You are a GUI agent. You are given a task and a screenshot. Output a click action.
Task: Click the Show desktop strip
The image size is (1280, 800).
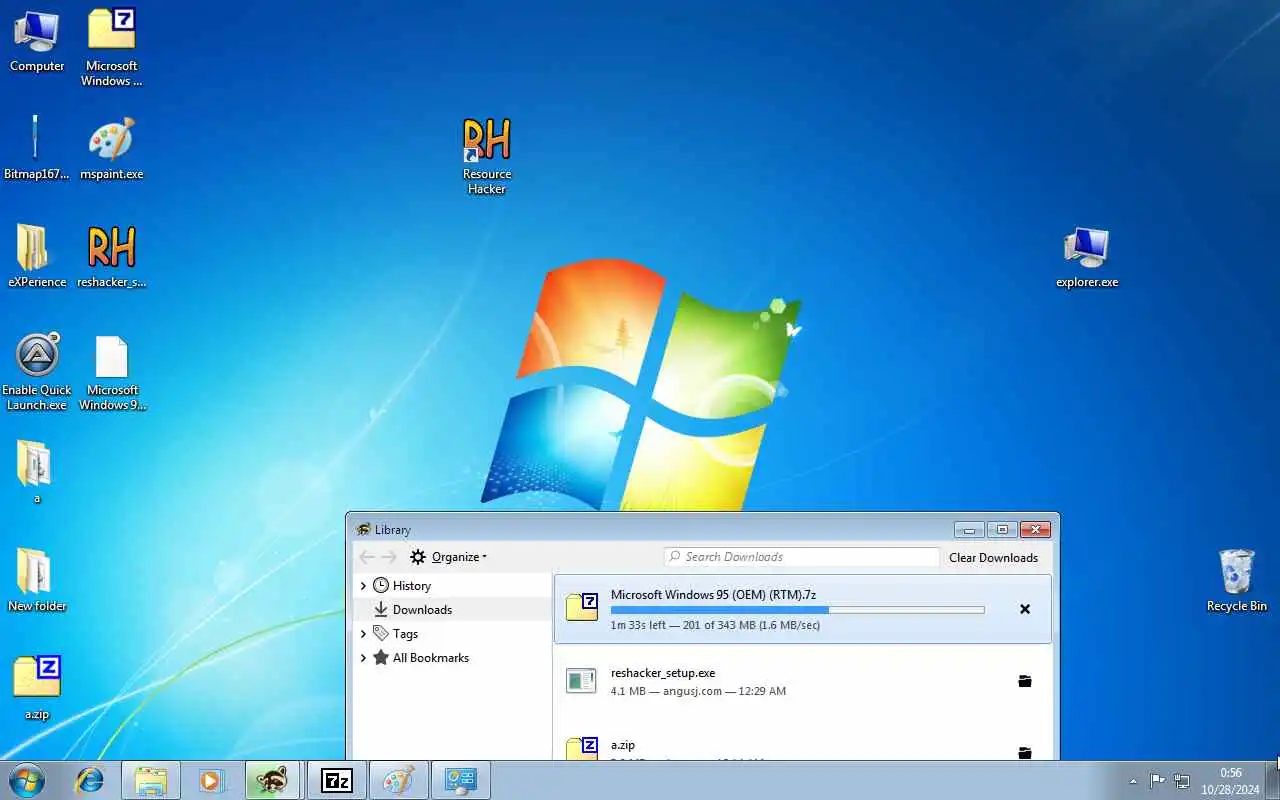coord(1273,780)
